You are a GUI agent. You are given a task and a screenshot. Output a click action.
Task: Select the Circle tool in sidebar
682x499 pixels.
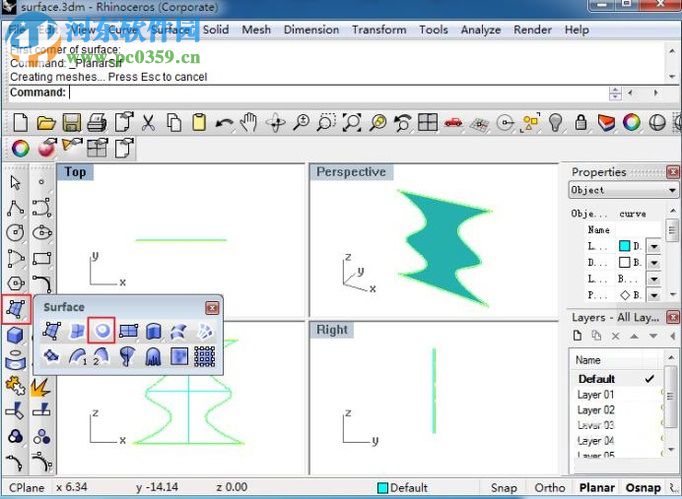point(16,232)
